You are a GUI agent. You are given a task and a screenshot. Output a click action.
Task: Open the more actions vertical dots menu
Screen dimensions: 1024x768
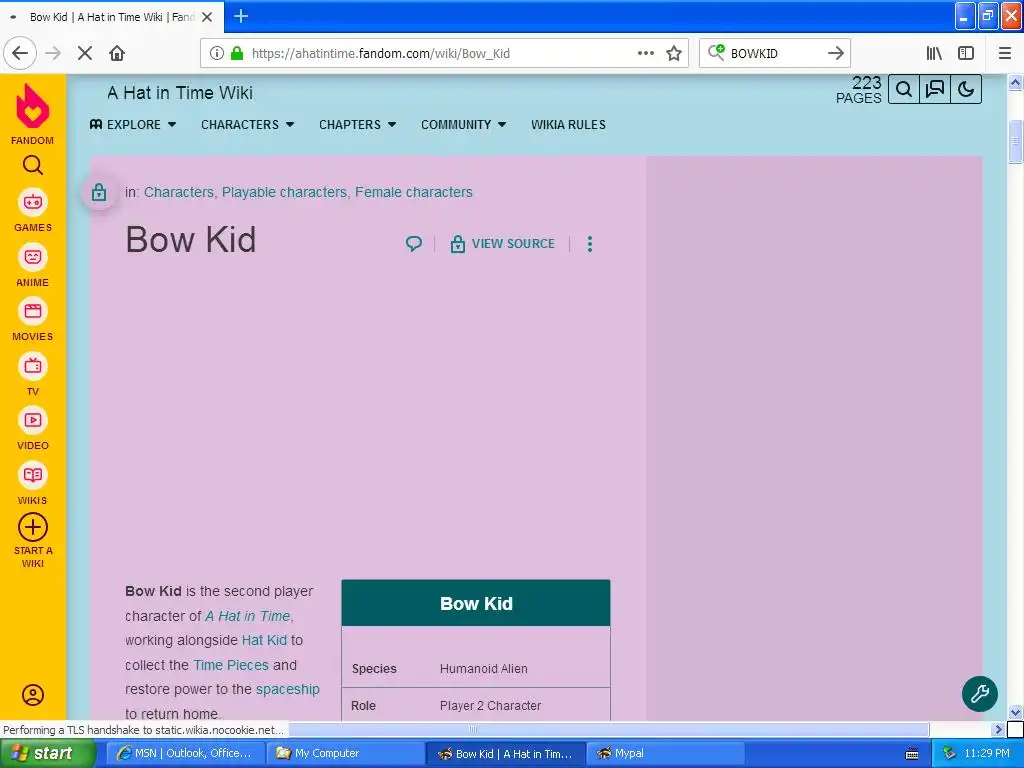[590, 244]
